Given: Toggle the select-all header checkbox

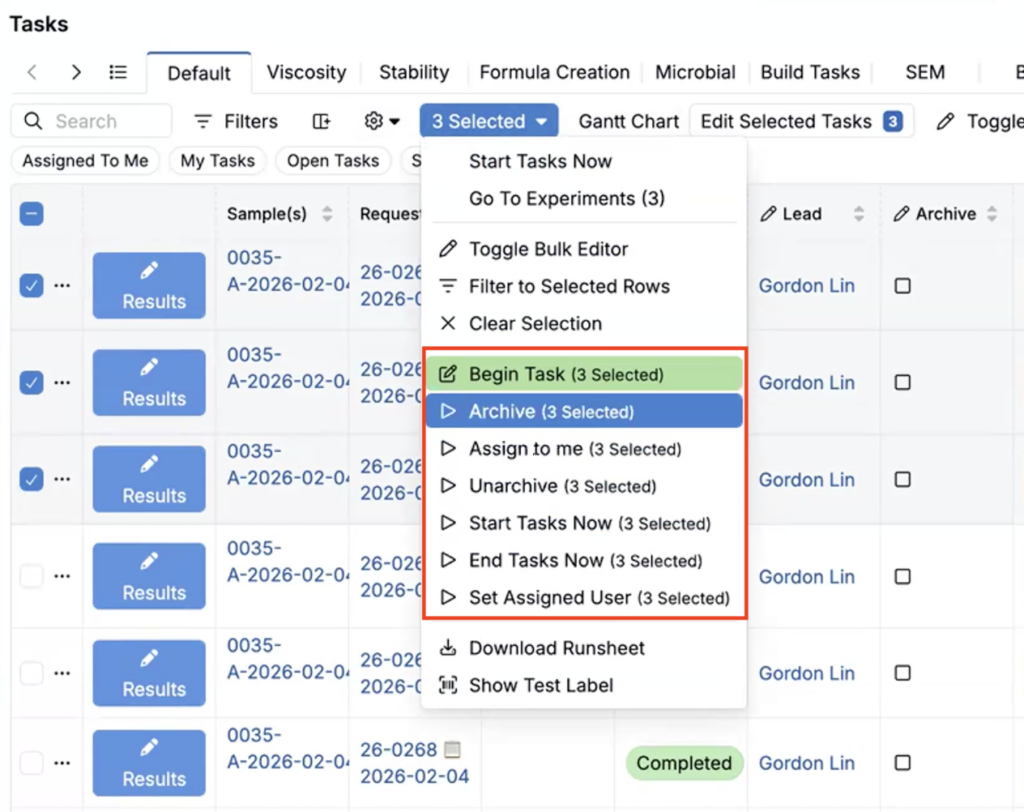Looking at the screenshot, I should click(31, 214).
